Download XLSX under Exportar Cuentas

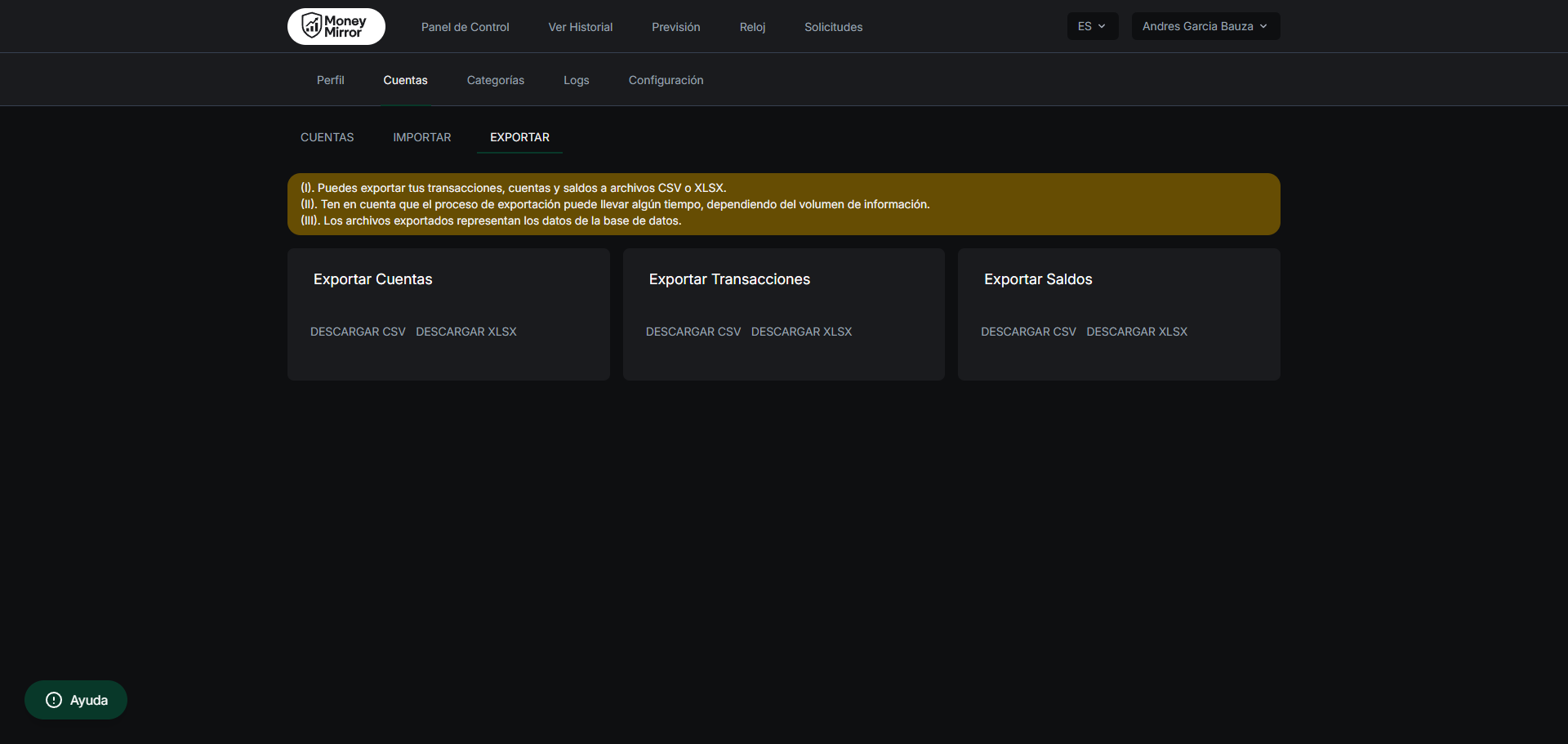pos(465,332)
